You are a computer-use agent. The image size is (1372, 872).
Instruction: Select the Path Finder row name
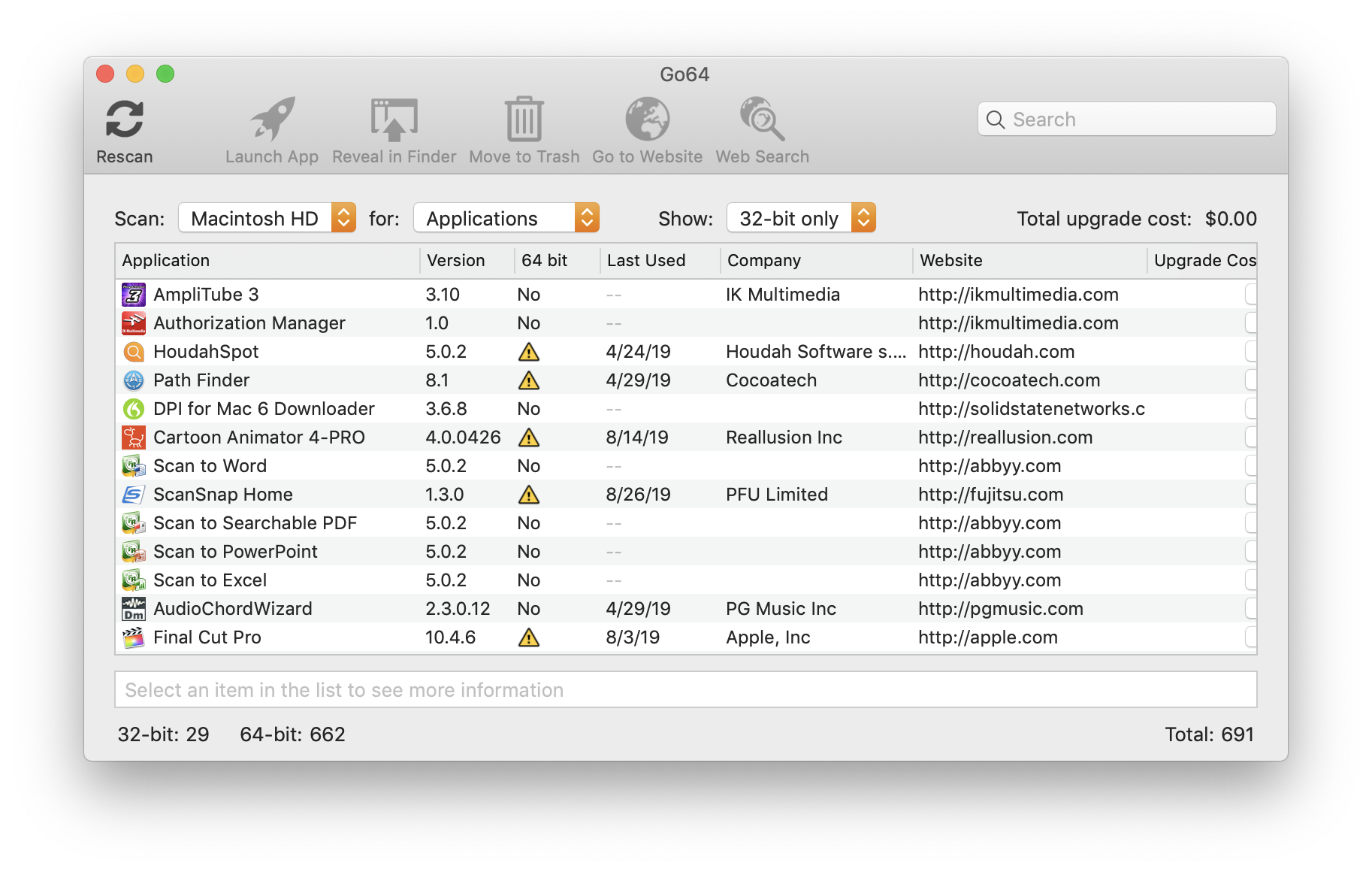[201, 380]
